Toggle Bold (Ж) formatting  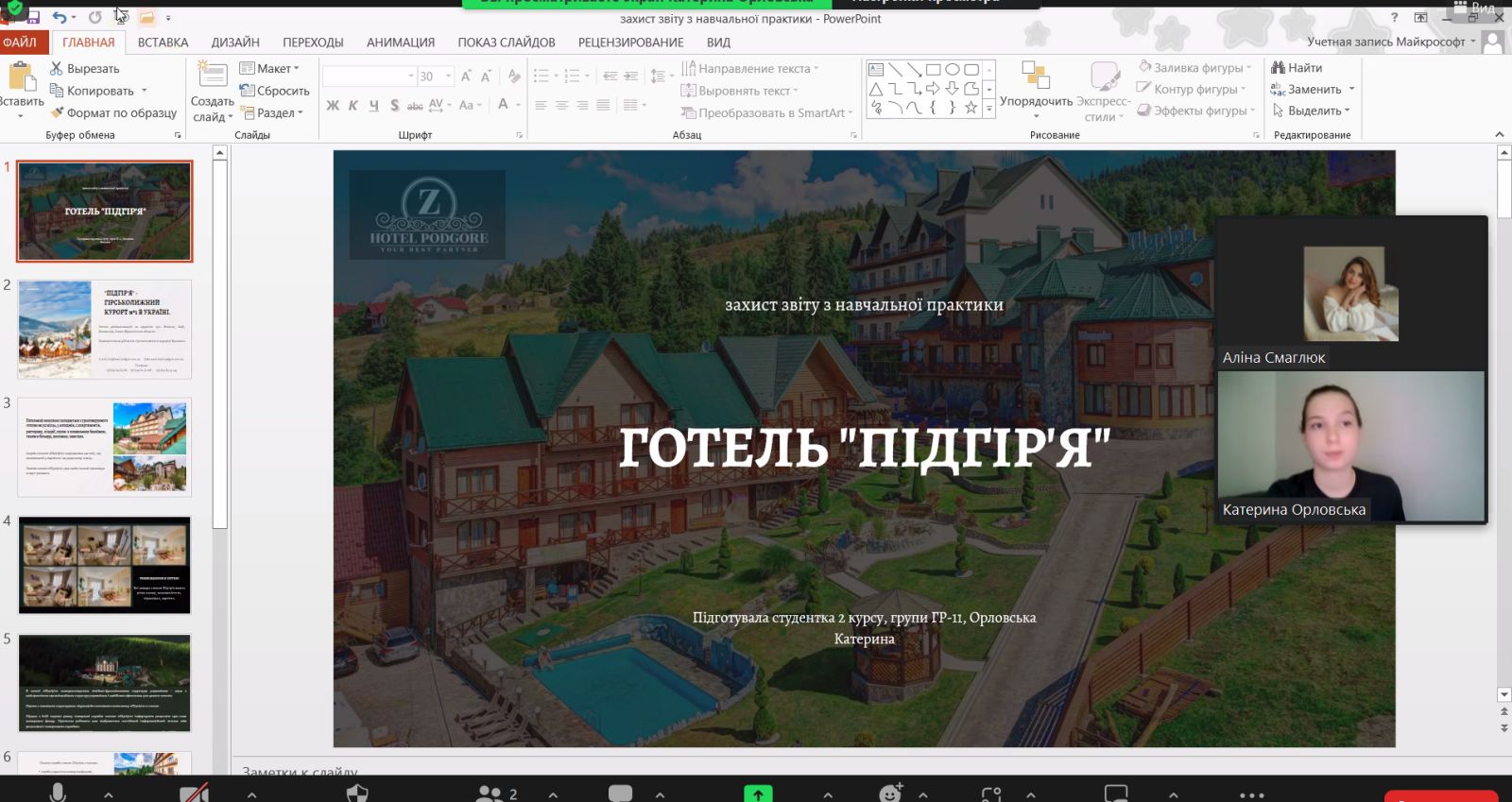tap(333, 105)
